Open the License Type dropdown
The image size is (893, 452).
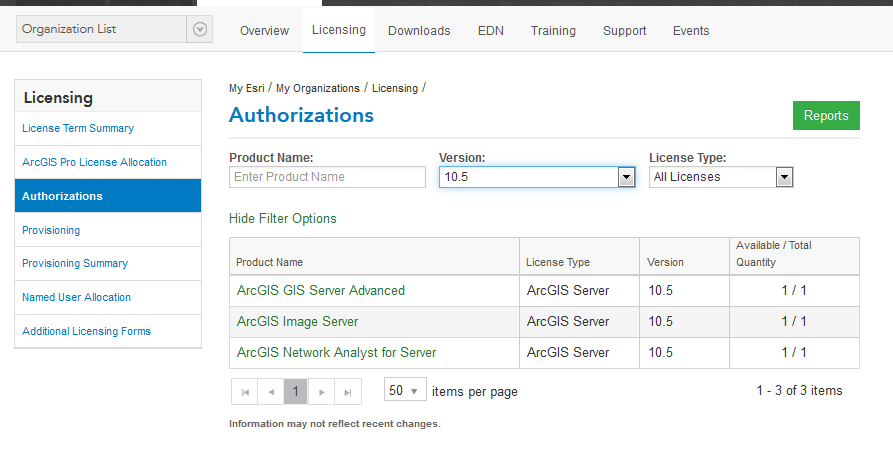point(784,177)
